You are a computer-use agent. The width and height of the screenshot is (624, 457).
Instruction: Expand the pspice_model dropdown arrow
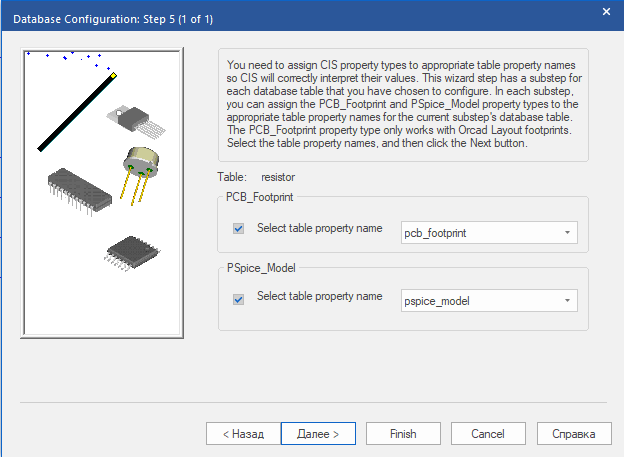567,301
